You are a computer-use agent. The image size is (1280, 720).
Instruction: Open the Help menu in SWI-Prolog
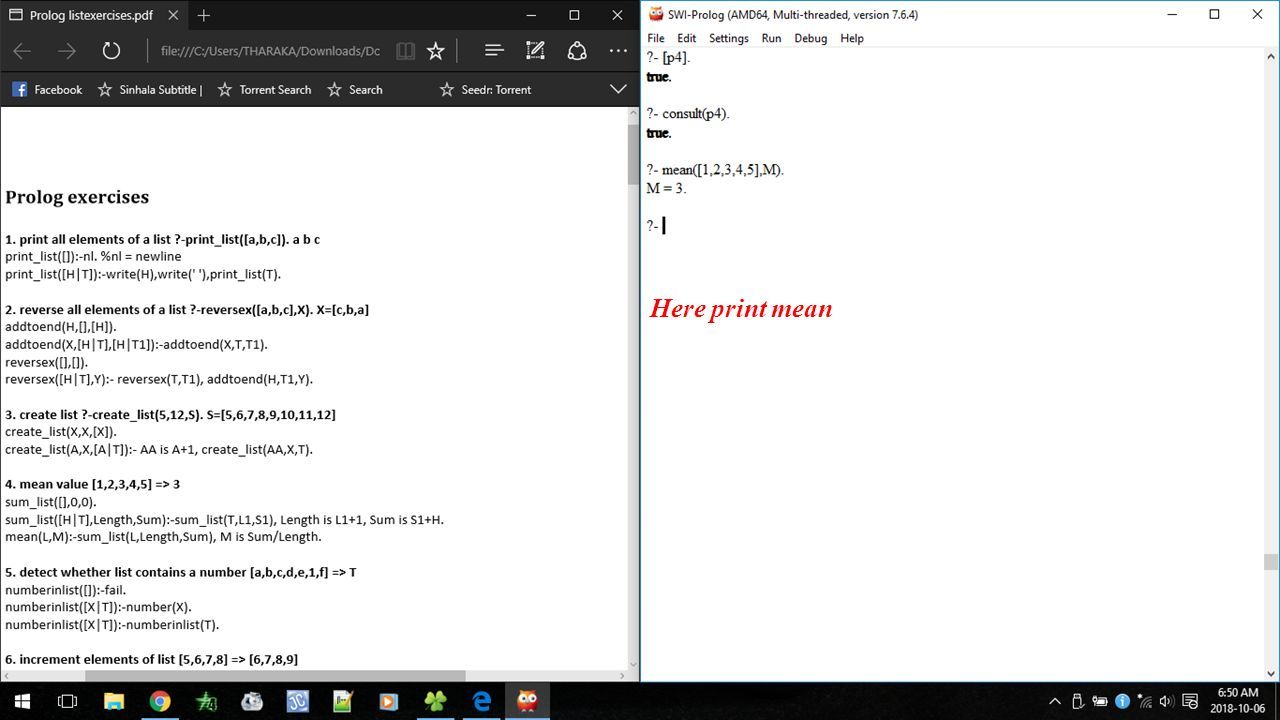click(851, 38)
